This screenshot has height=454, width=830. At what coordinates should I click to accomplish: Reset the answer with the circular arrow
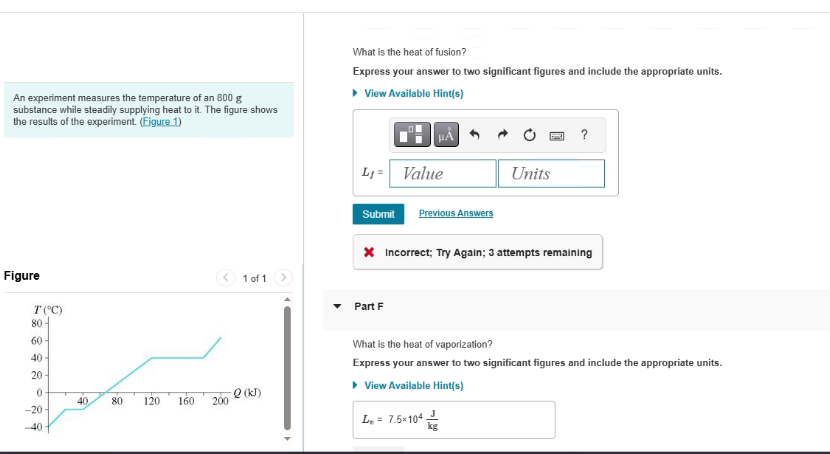click(x=529, y=135)
